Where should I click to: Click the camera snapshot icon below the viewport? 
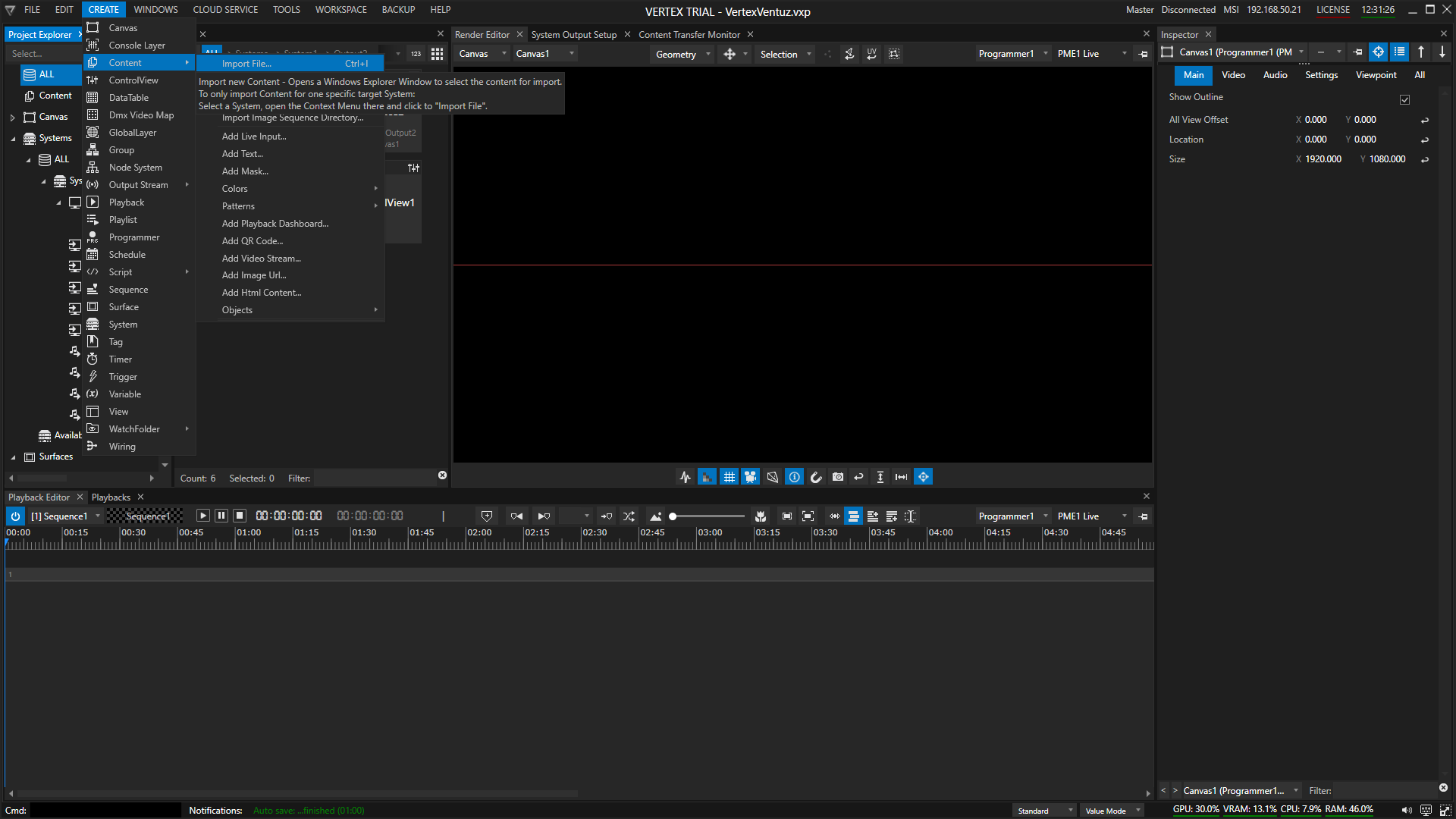tap(837, 477)
